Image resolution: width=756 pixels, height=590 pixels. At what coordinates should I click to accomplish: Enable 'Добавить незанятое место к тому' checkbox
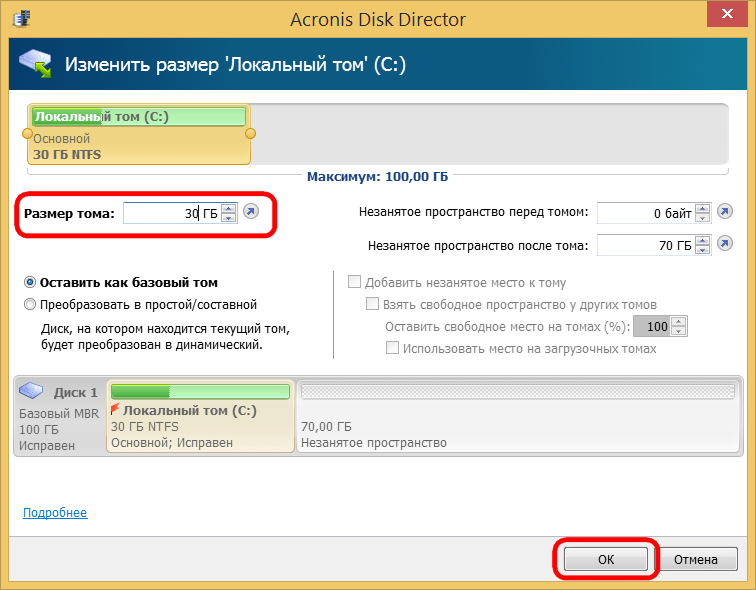pos(353,283)
